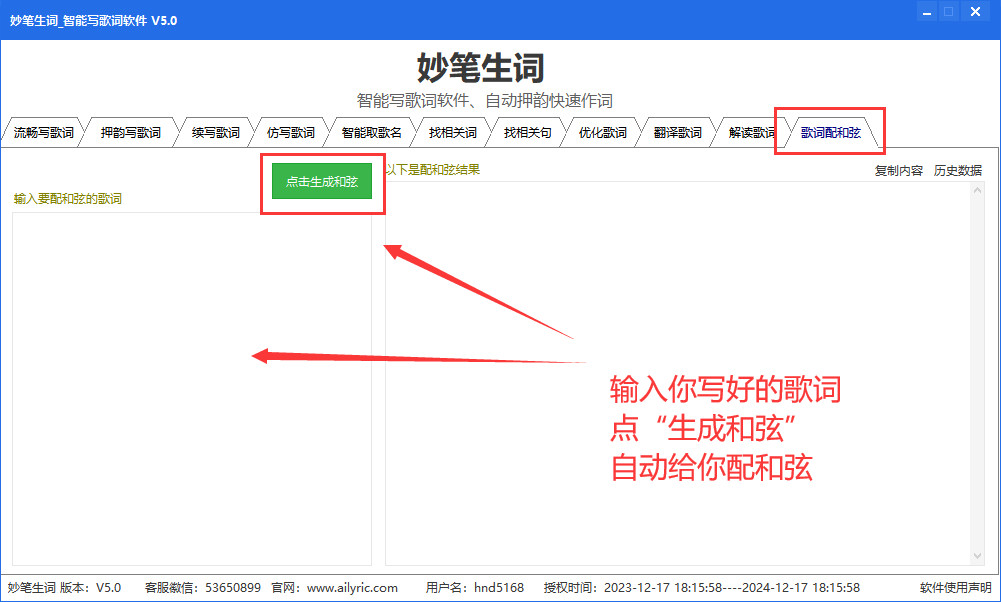1001x602 pixels.
Task: Click the lyrics input text area
Action: tap(192, 389)
